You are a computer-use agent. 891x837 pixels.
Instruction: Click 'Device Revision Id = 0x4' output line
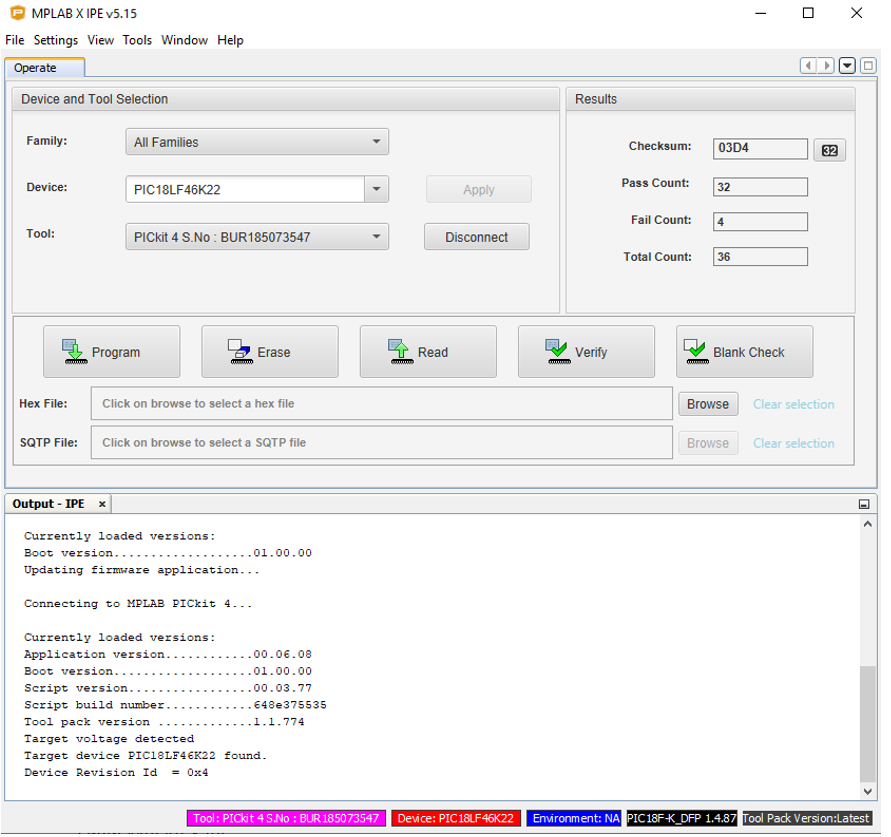(x=116, y=772)
